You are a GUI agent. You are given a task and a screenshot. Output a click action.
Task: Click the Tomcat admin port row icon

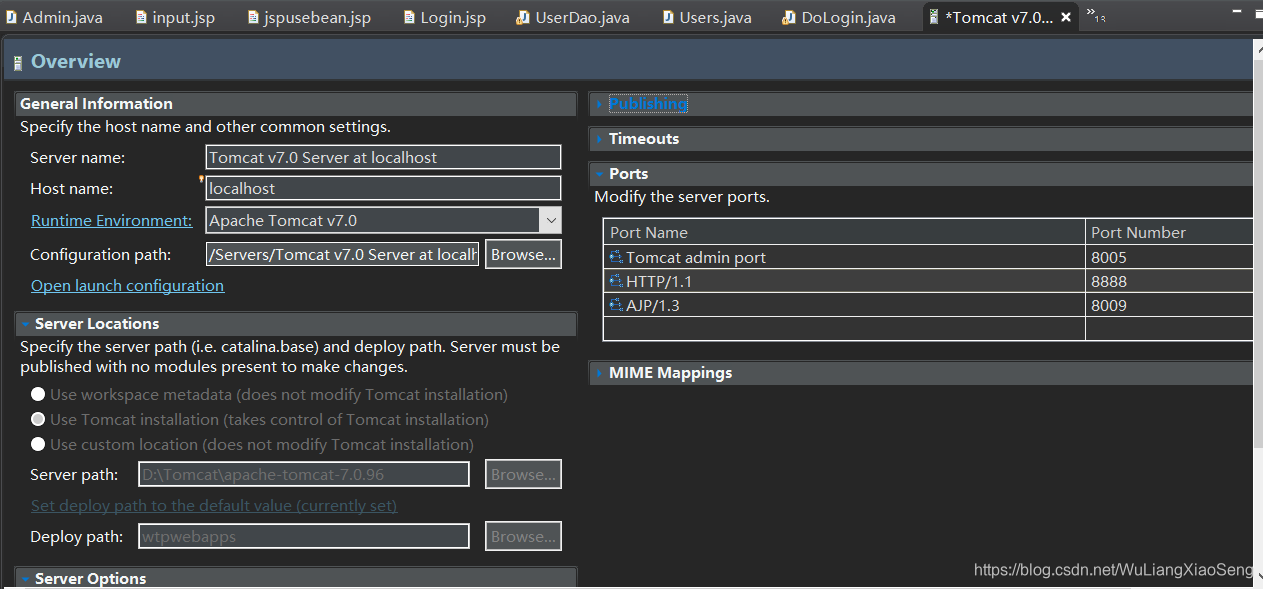coord(616,257)
